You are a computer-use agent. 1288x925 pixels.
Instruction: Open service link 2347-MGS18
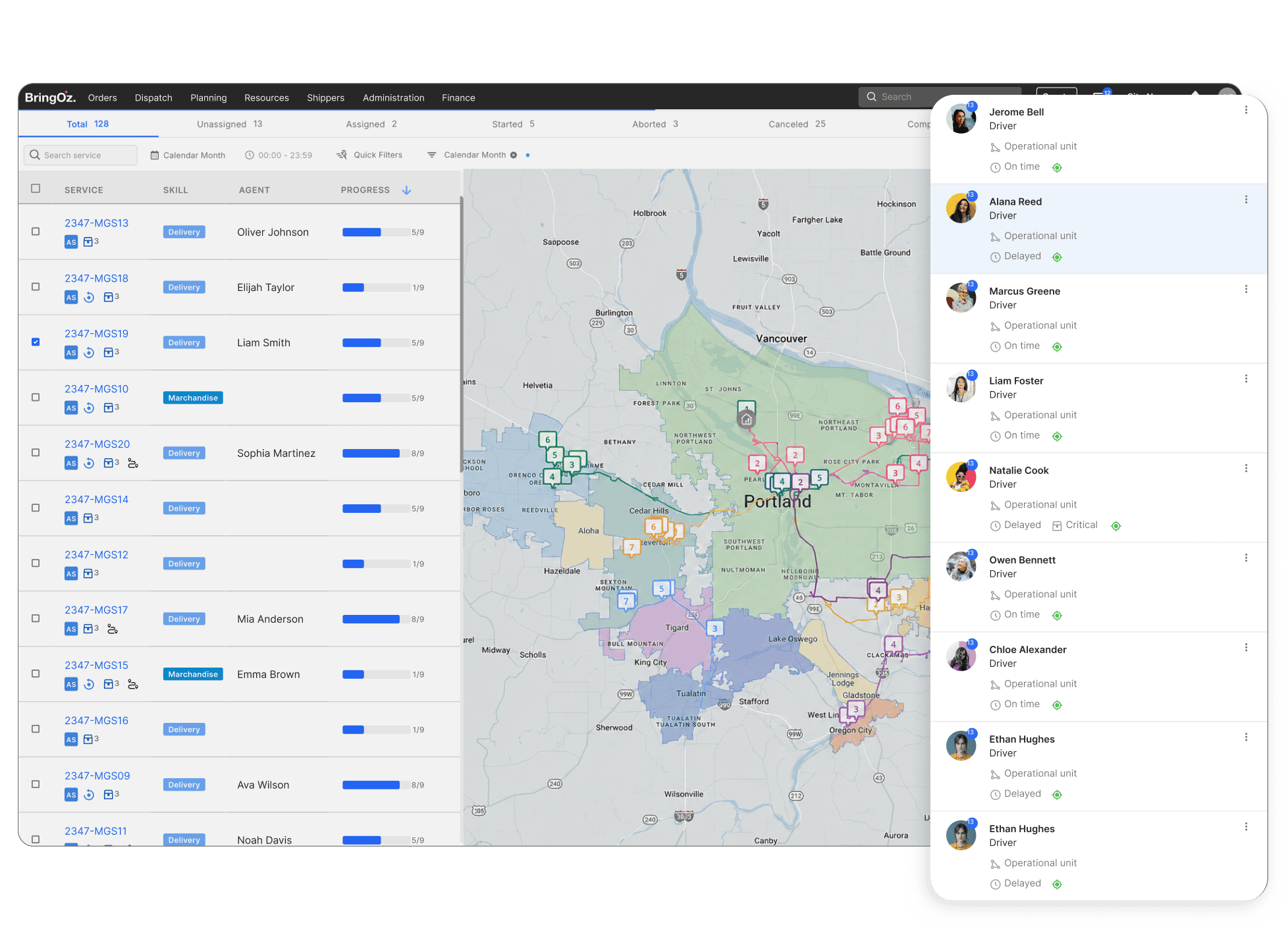coord(96,278)
